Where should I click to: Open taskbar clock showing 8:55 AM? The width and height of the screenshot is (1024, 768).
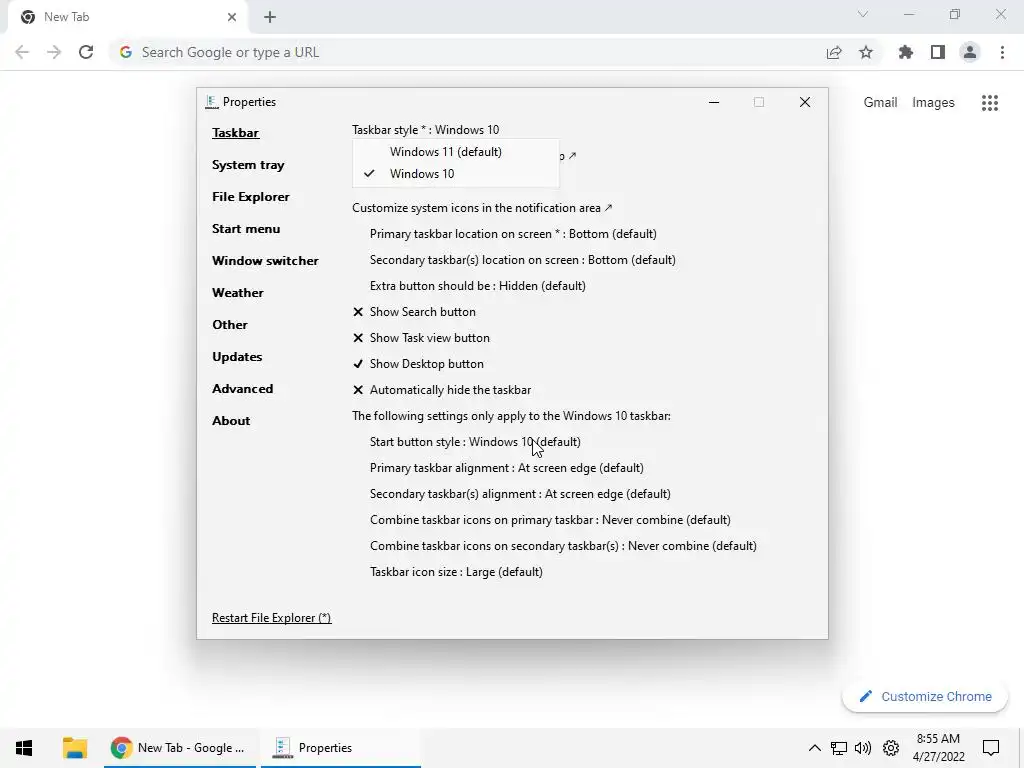pos(938,748)
